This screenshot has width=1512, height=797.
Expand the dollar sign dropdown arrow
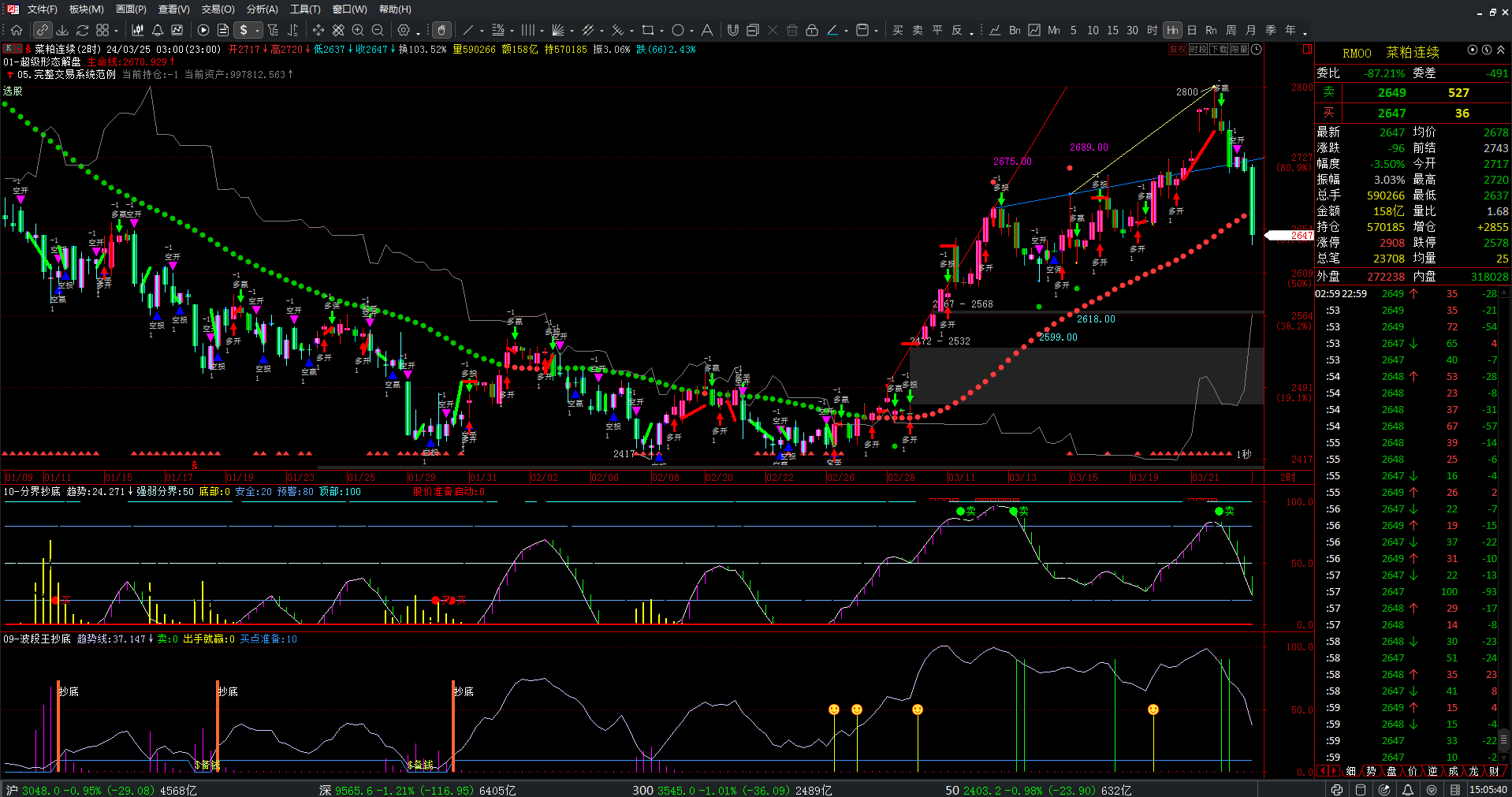coord(258,31)
